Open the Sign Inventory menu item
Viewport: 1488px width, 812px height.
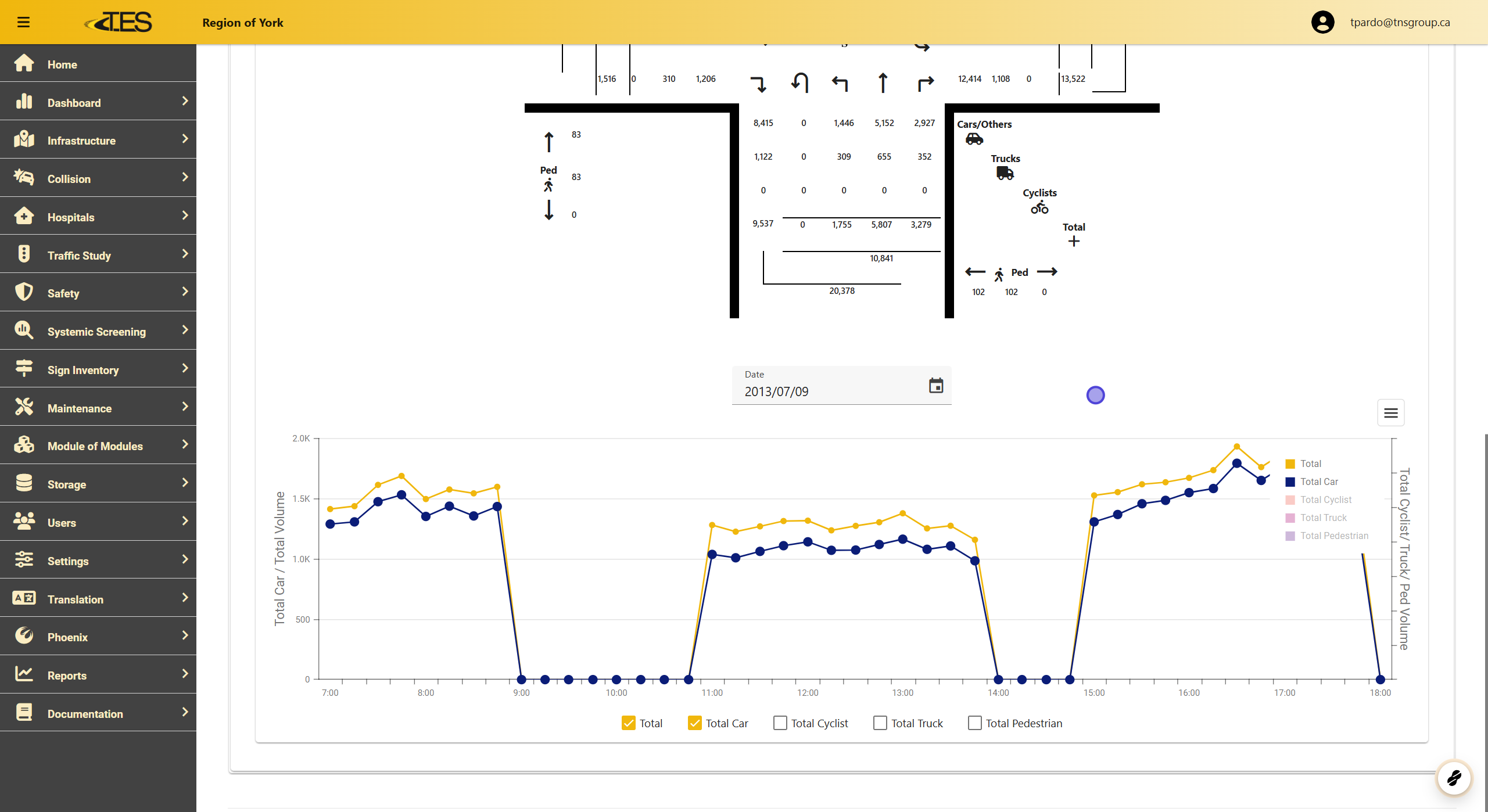pos(83,370)
